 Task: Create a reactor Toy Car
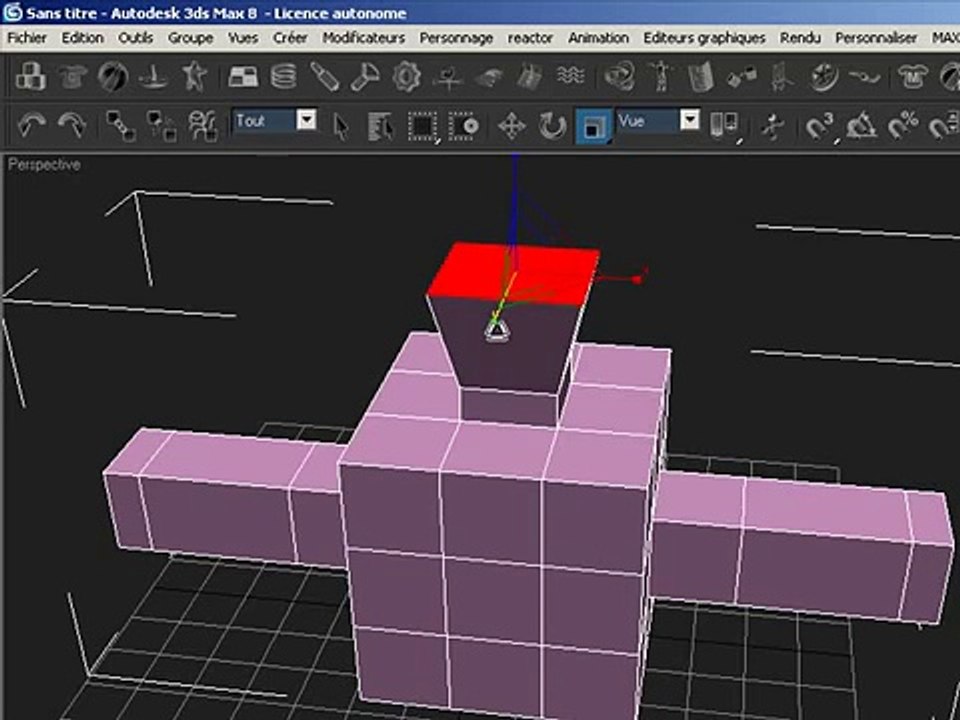click(488, 77)
